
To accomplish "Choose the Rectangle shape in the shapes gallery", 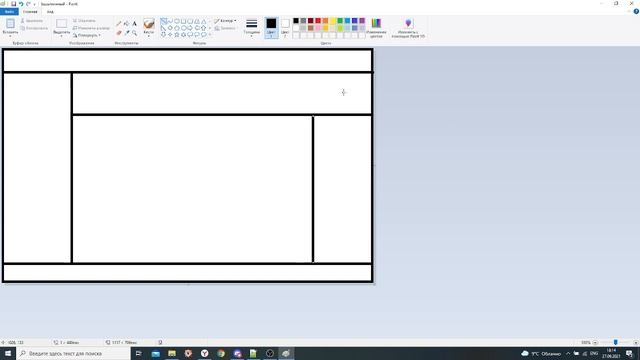I will pyautogui.click(x=184, y=21).
